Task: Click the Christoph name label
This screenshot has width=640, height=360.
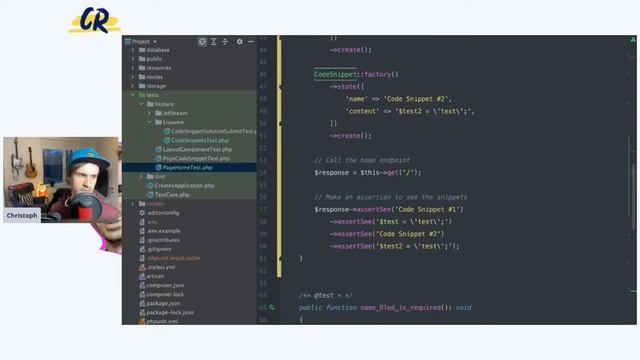Action: [22, 216]
